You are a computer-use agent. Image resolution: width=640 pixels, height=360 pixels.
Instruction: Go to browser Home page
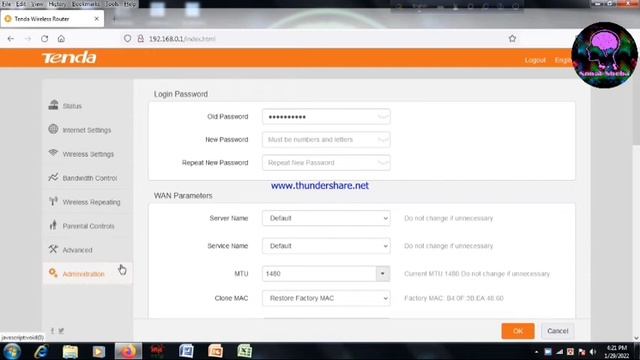61,39
